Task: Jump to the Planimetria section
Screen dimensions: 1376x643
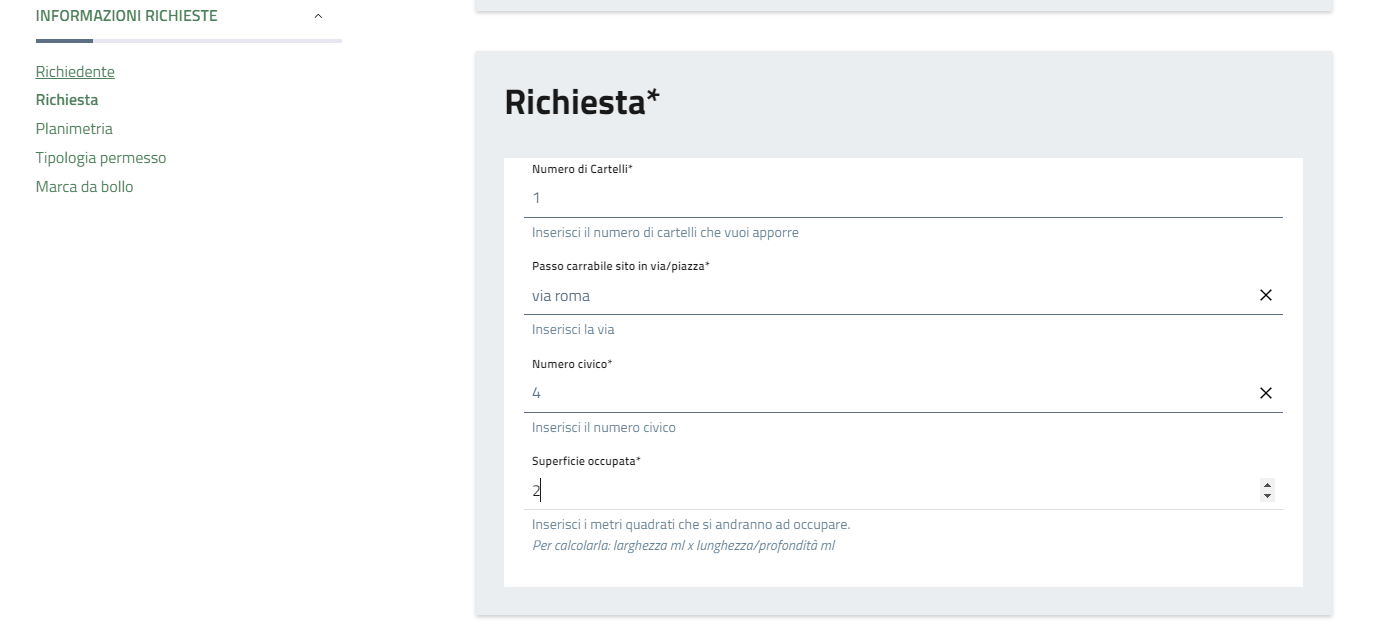Action: click(74, 129)
